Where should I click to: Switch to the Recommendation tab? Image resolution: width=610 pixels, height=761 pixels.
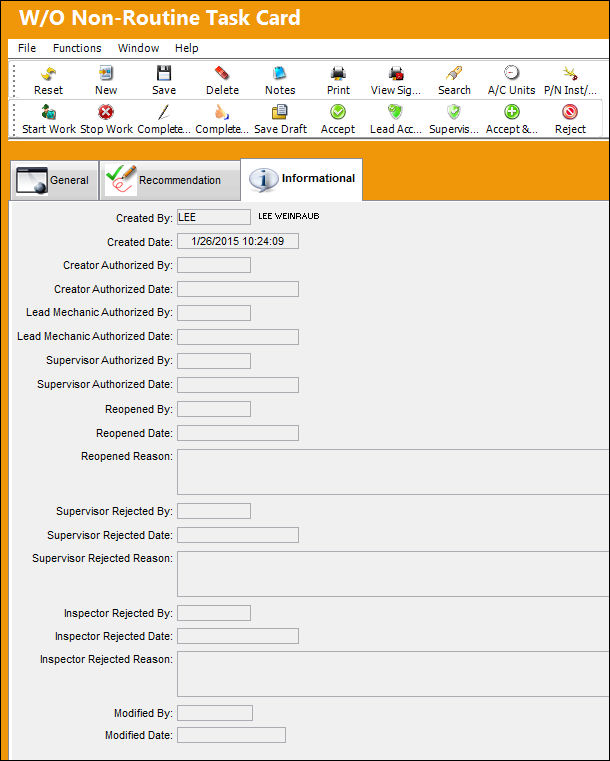[x=170, y=180]
